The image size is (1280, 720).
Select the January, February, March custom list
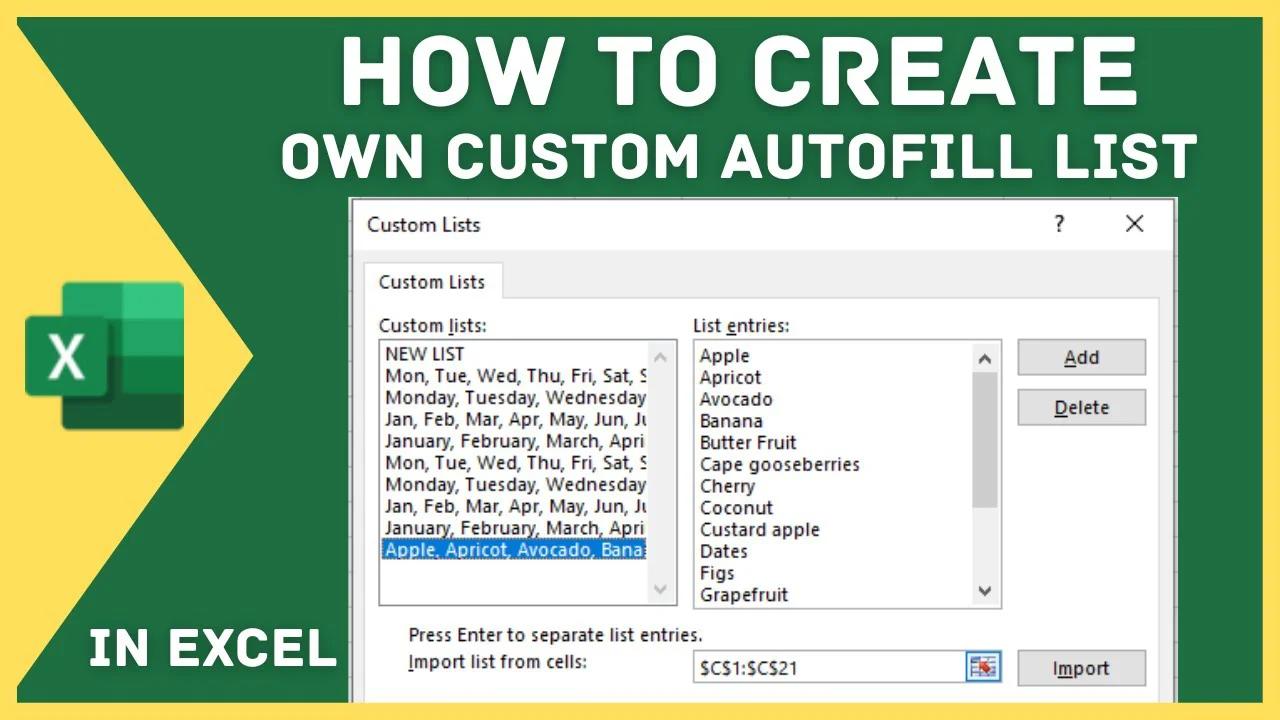coord(500,440)
